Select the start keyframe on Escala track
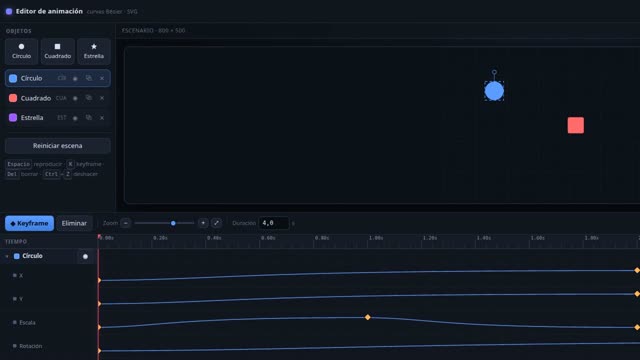Screen dimensions: 640x360 [100, 327]
